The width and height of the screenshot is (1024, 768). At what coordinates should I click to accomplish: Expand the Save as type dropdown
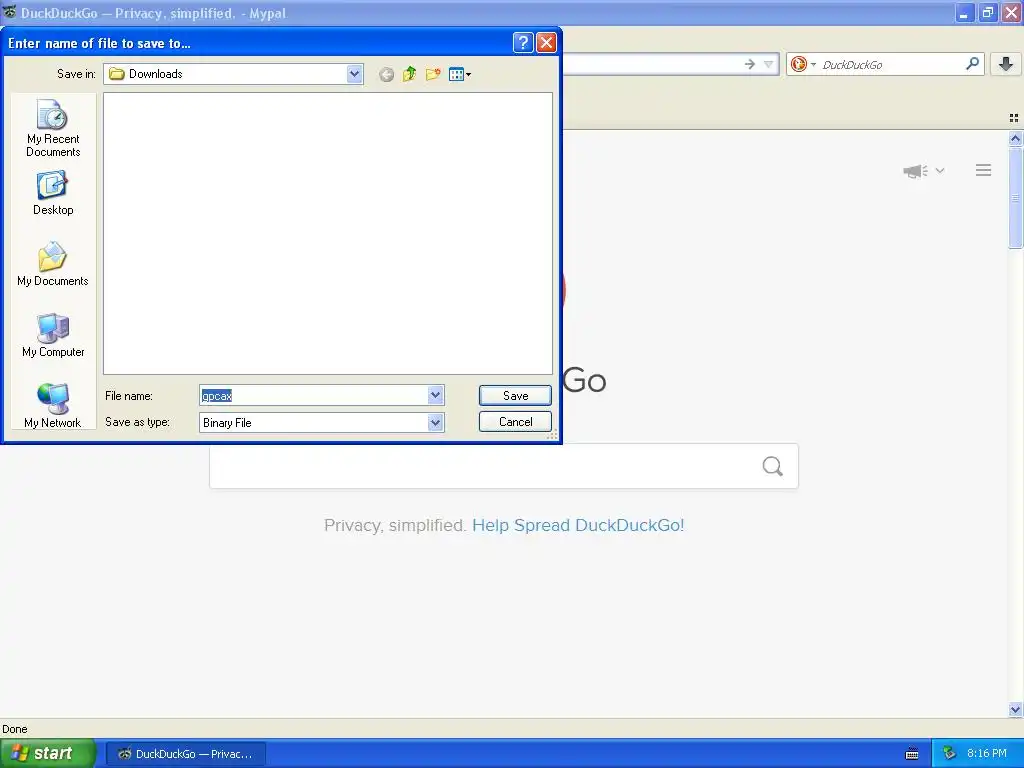coord(436,423)
